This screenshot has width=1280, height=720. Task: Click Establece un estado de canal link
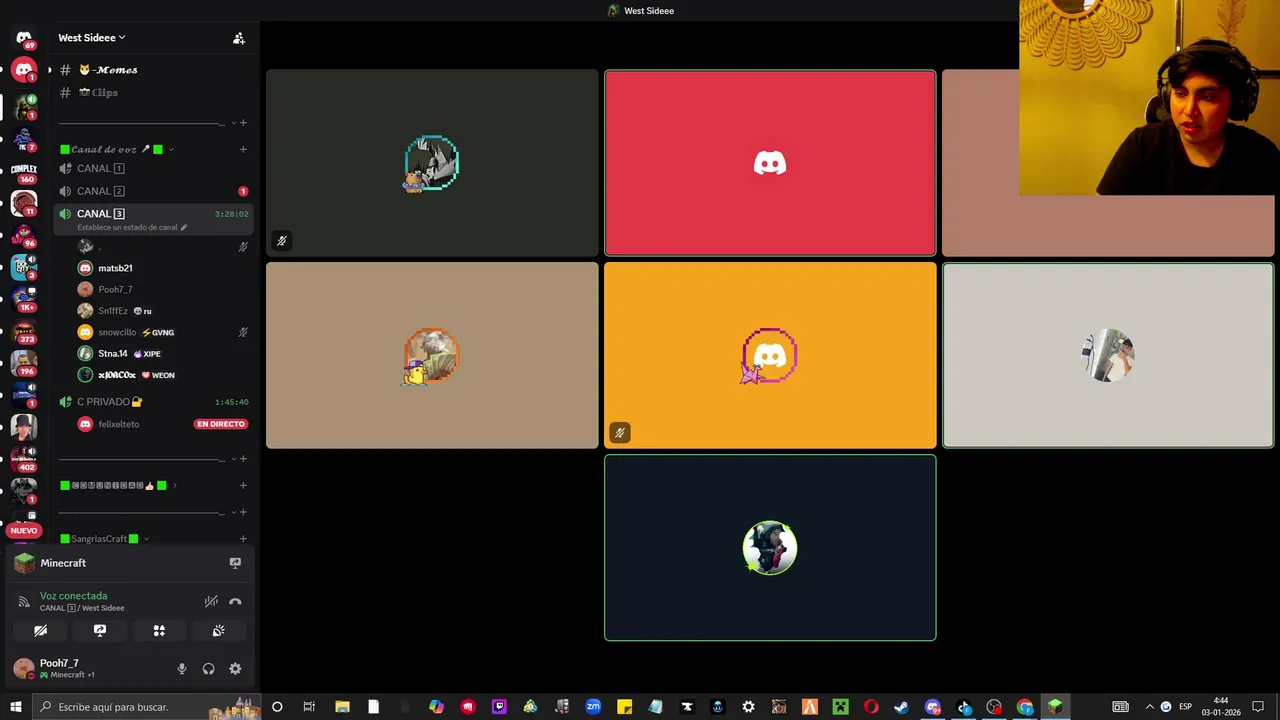point(132,228)
